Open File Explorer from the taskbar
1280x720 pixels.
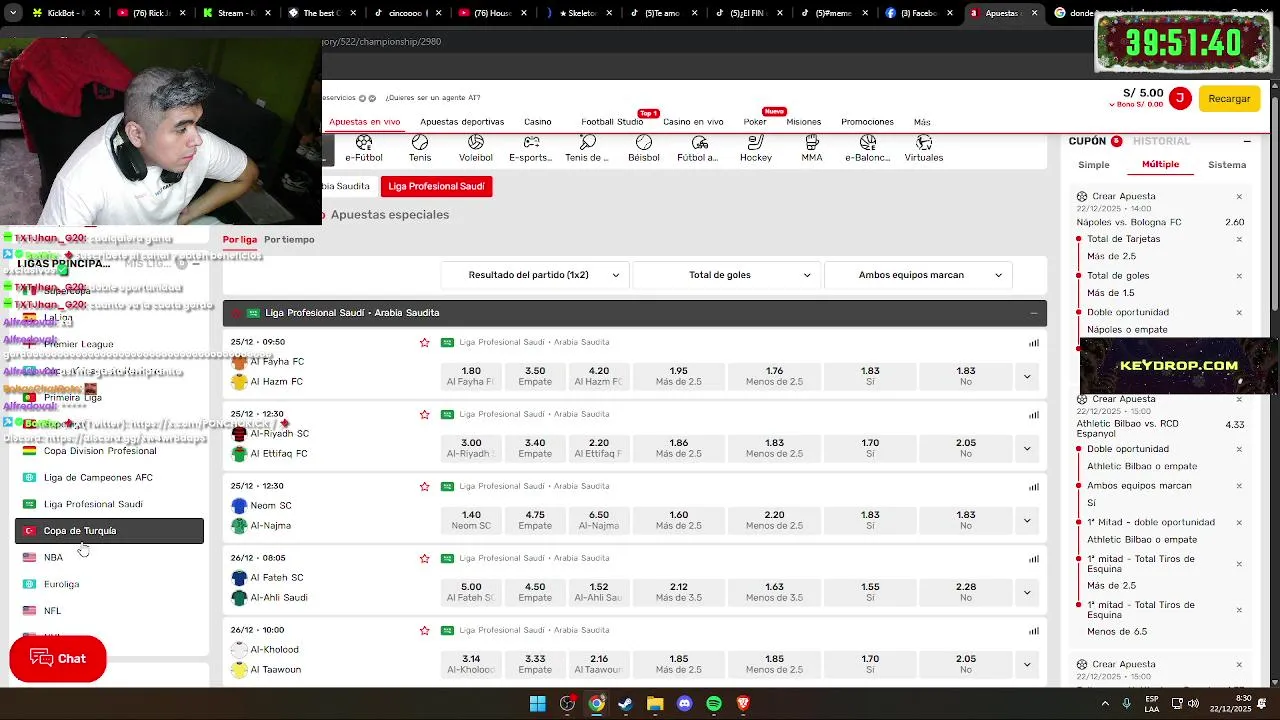655,703
